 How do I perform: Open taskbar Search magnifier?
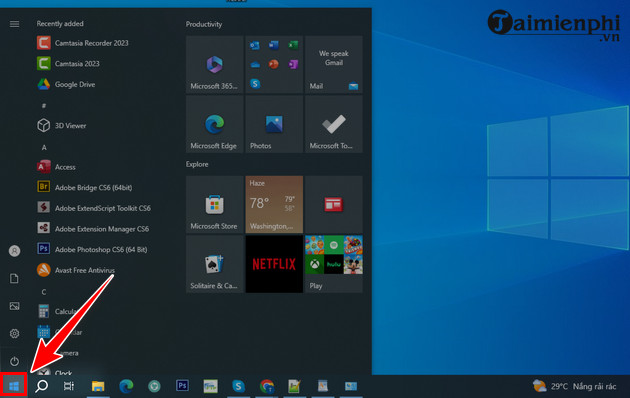[x=41, y=386]
